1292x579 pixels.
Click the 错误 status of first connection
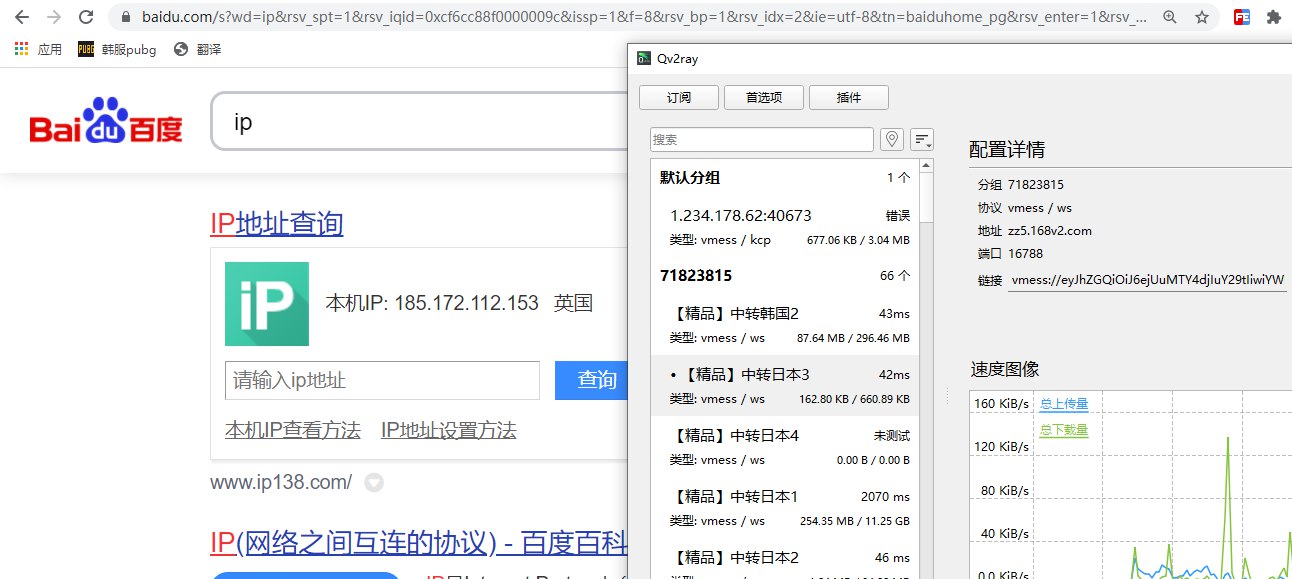coord(898,216)
